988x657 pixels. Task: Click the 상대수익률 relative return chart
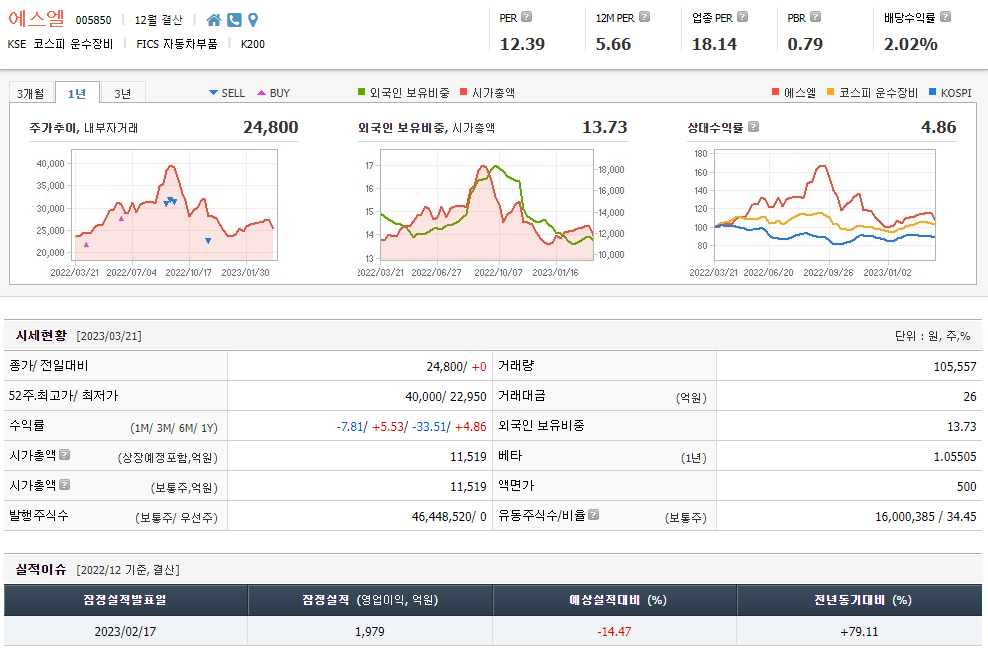click(825, 205)
